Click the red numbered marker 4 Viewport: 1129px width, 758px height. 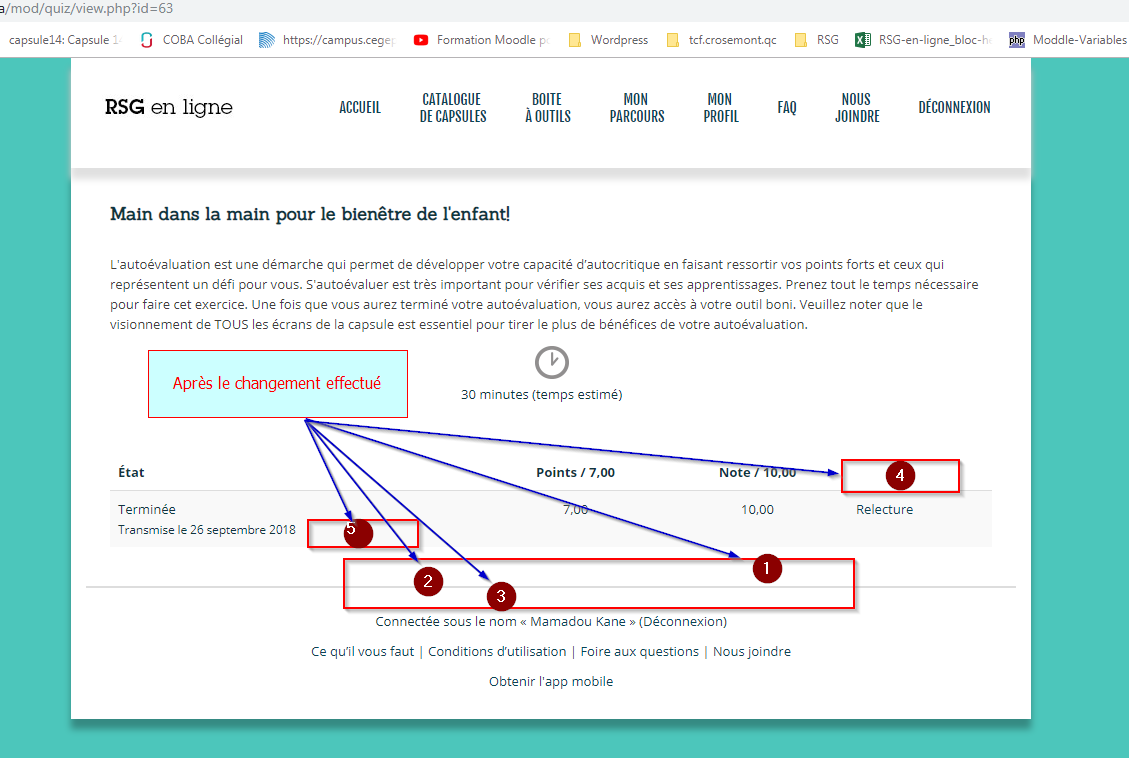coord(900,476)
